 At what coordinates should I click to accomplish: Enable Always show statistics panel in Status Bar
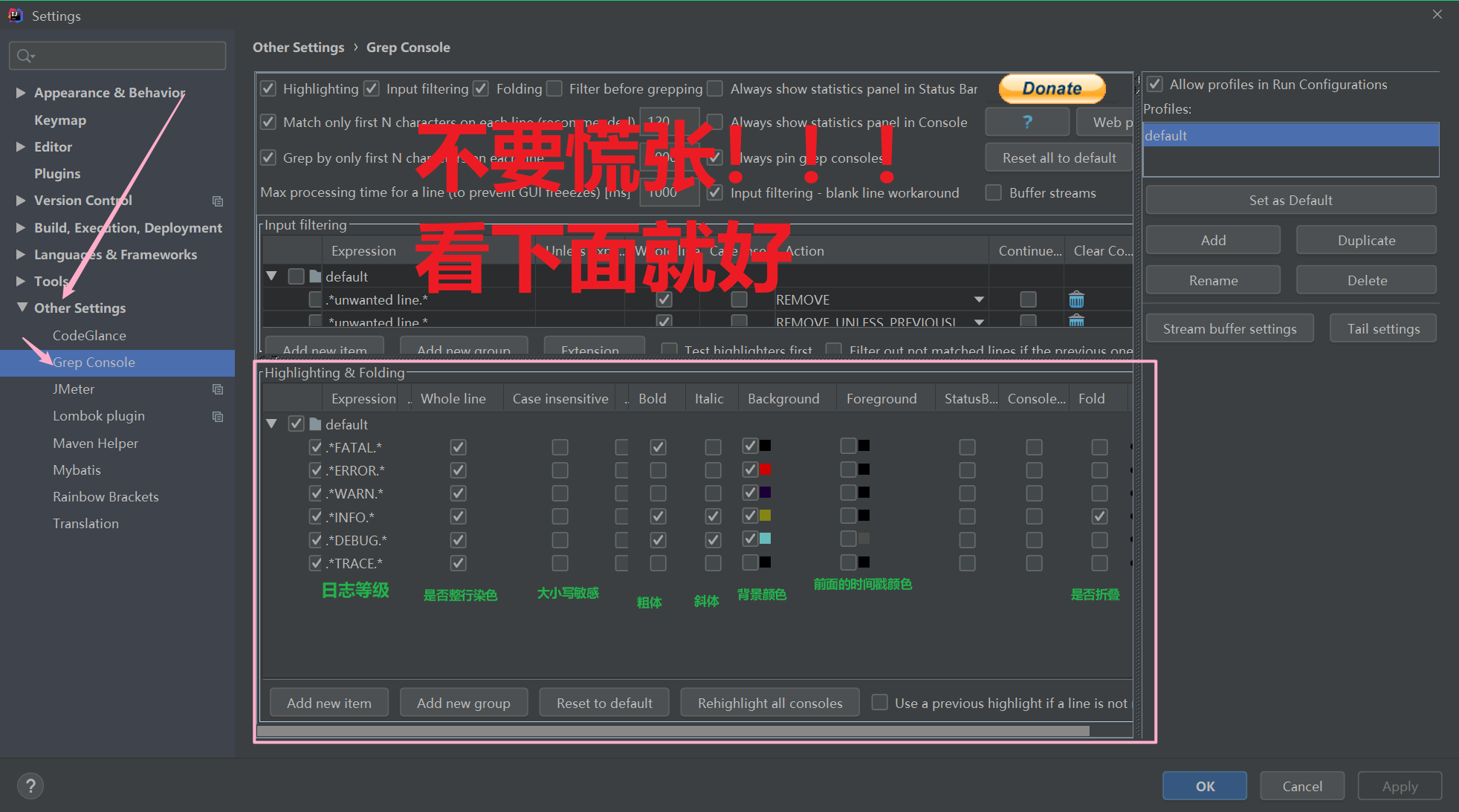(715, 89)
